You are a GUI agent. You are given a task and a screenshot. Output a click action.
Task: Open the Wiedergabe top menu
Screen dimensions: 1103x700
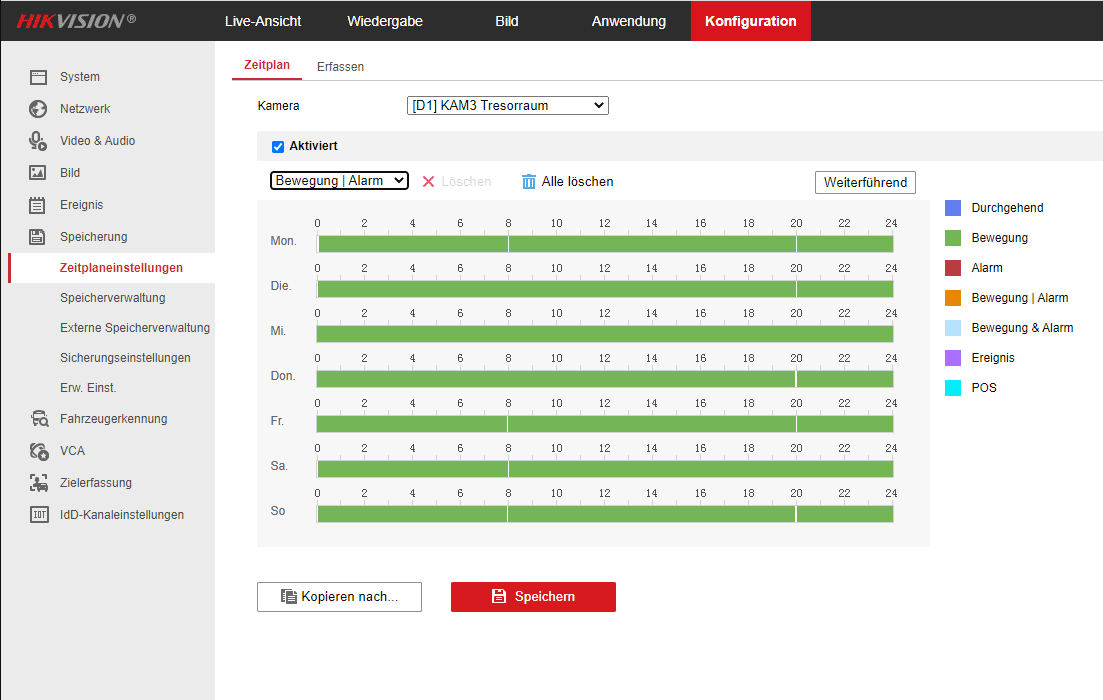(x=385, y=21)
